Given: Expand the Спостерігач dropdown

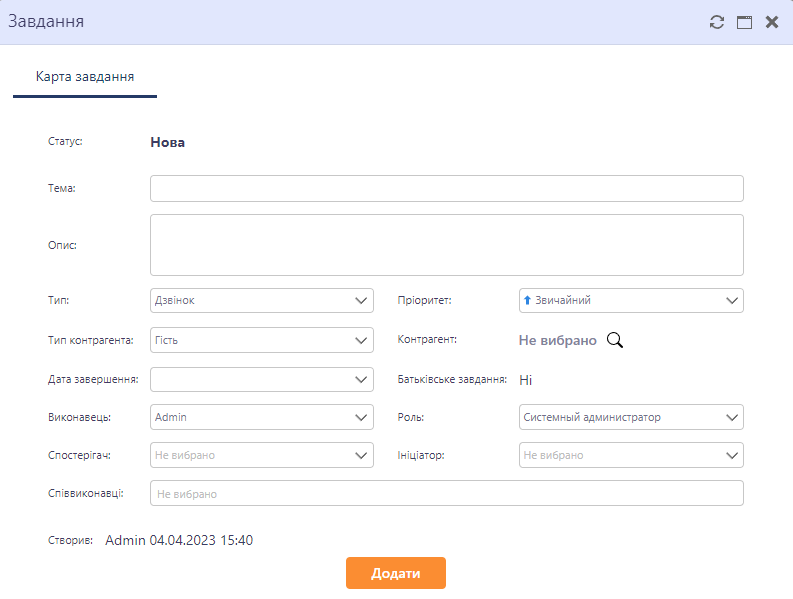Looking at the screenshot, I should [x=261, y=455].
